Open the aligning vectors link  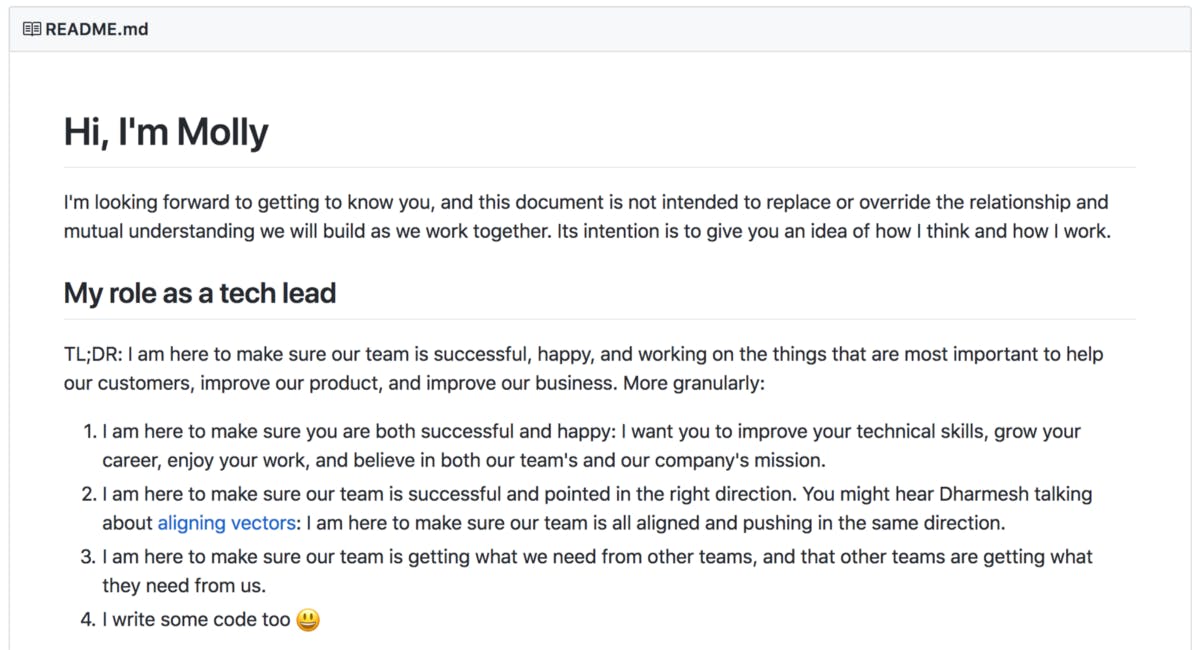pos(225,523)
